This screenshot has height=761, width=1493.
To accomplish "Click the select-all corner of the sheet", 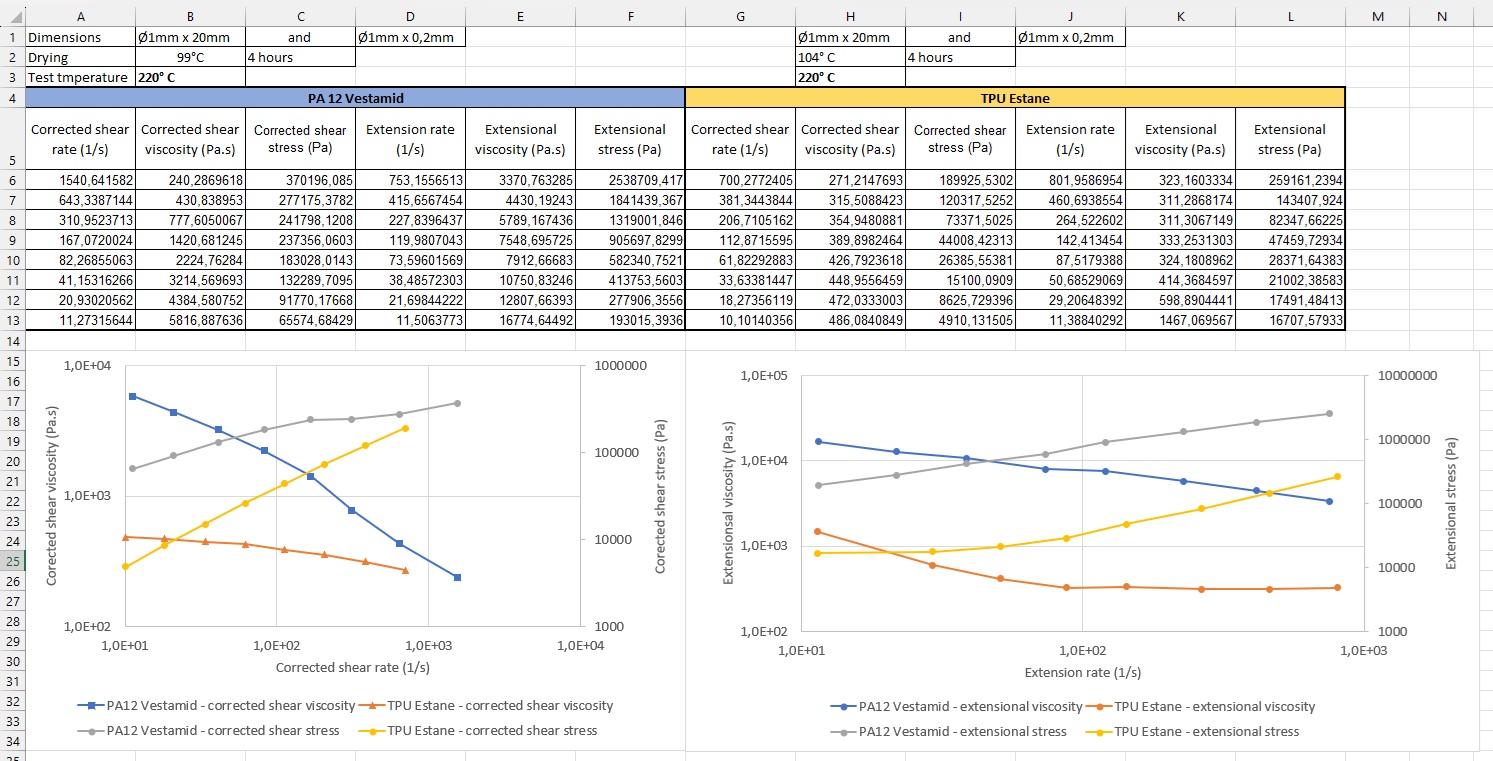I will 12,16.
